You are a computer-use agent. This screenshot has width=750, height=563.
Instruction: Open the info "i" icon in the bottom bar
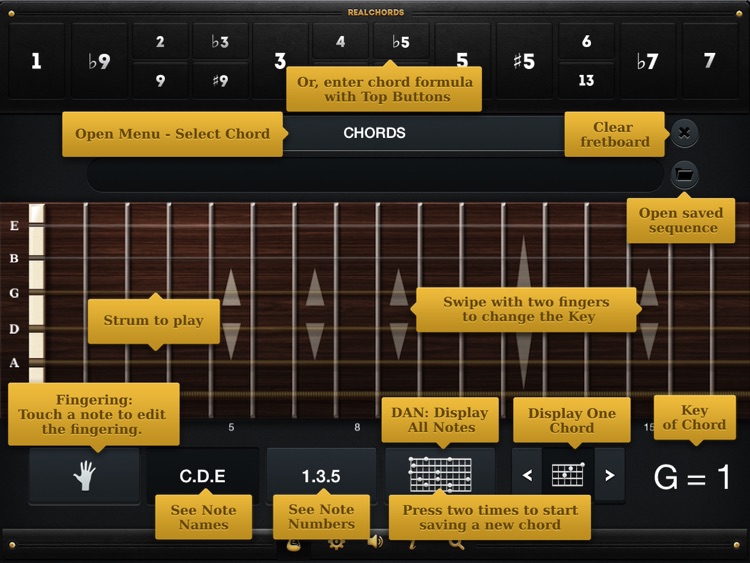click(412, 544)
